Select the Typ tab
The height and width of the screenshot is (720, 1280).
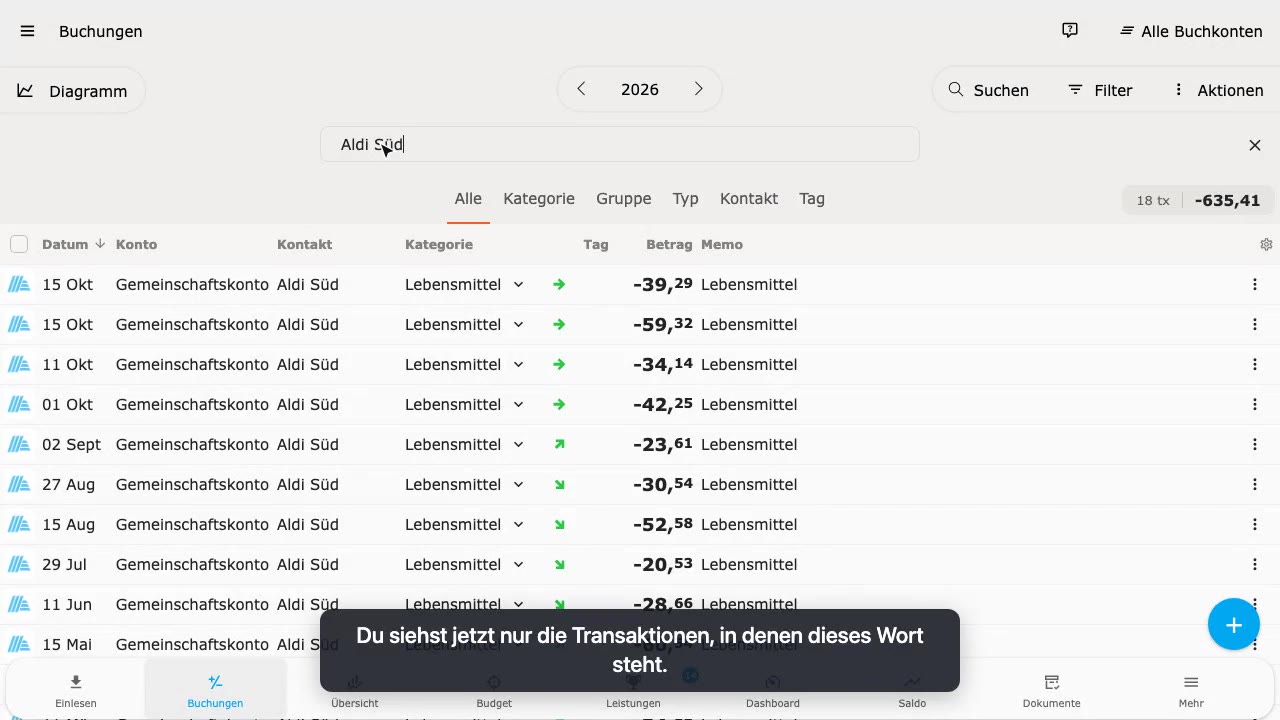coord(685,199)
